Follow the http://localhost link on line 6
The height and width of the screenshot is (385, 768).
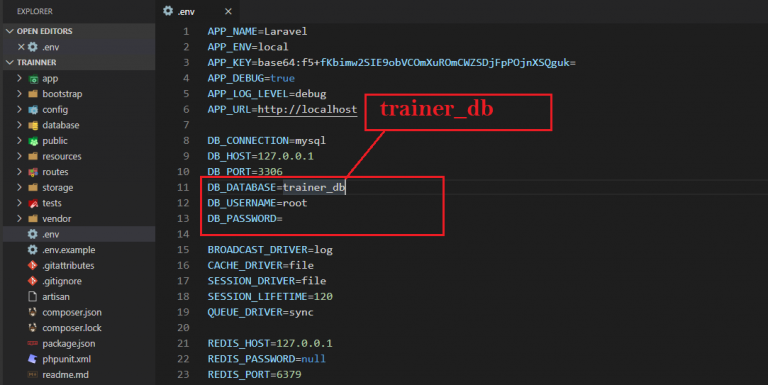307,109
